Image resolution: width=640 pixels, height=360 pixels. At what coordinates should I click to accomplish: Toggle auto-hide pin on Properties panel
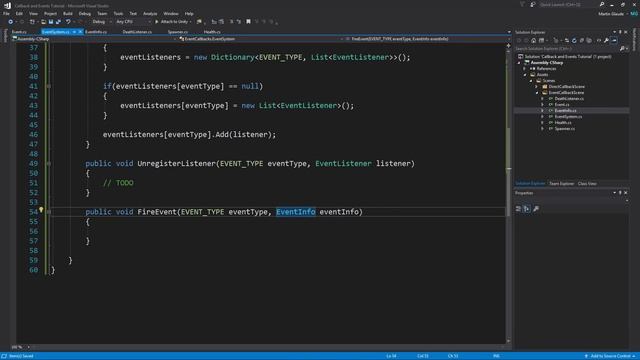point(620,193)
